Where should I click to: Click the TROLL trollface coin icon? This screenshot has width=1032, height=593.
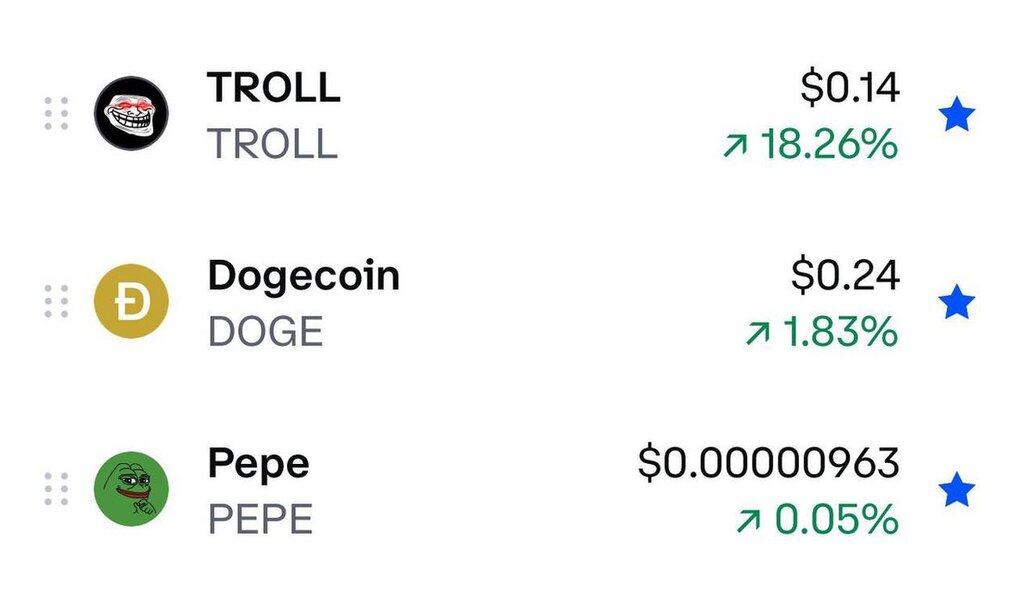coord(131,113)
